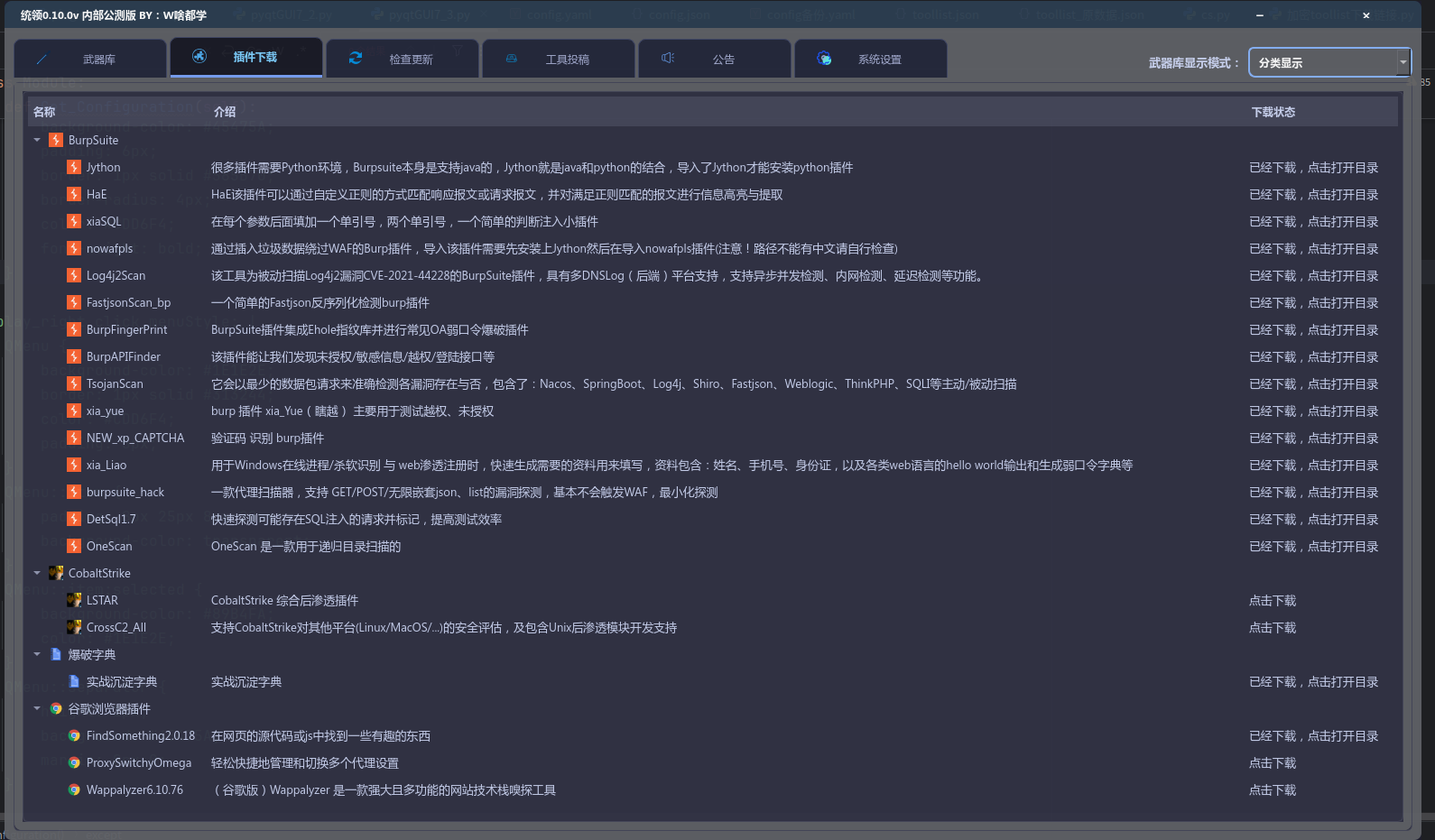Image resolution: width=1435 pixels, height=840 pixels.
Task: Click the Burp icon beside Jython
Action: click(x=74, y=167)
